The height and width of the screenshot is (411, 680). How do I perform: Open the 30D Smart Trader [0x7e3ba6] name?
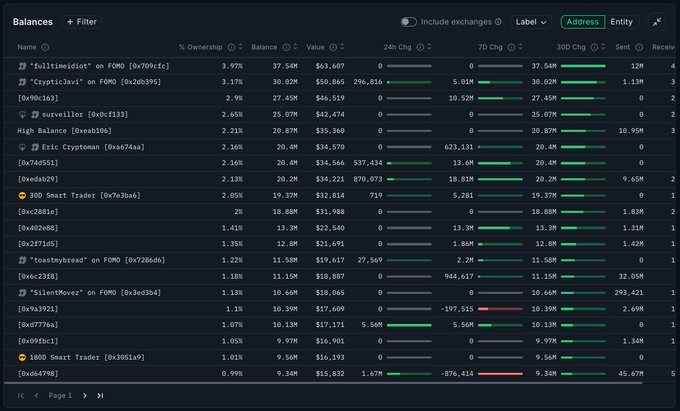coord(85,196)
